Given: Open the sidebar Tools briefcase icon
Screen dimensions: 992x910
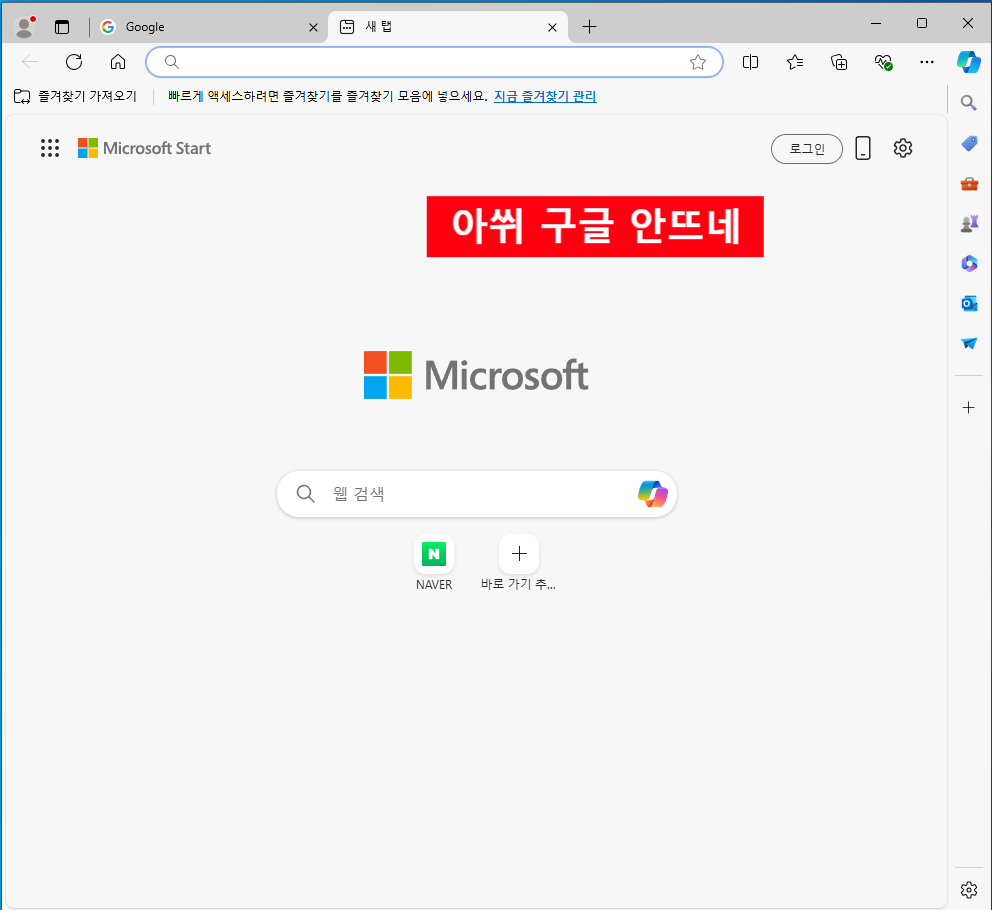Looking at the screenshot, I should pyautogui.click(x=969, y=184).
